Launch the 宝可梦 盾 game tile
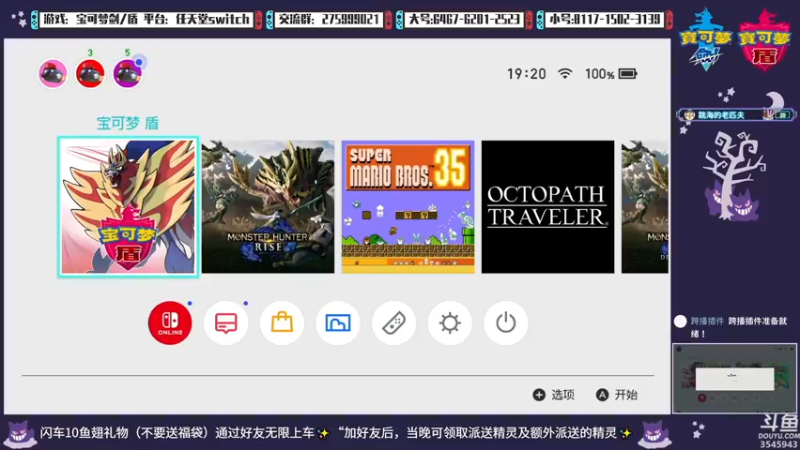 pos(128,207)
